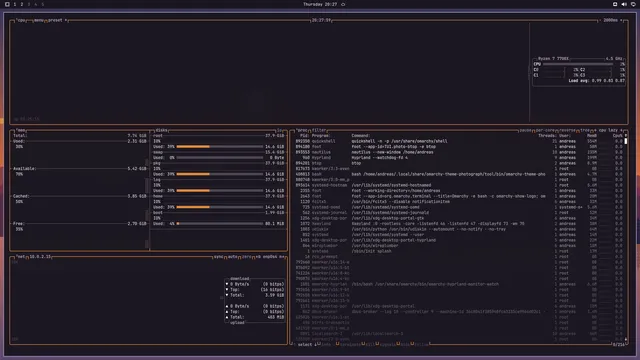The width and height of the screenshot is (640, 360).
Task: Open btop's main 'menu' option
Action: [38, 20]
